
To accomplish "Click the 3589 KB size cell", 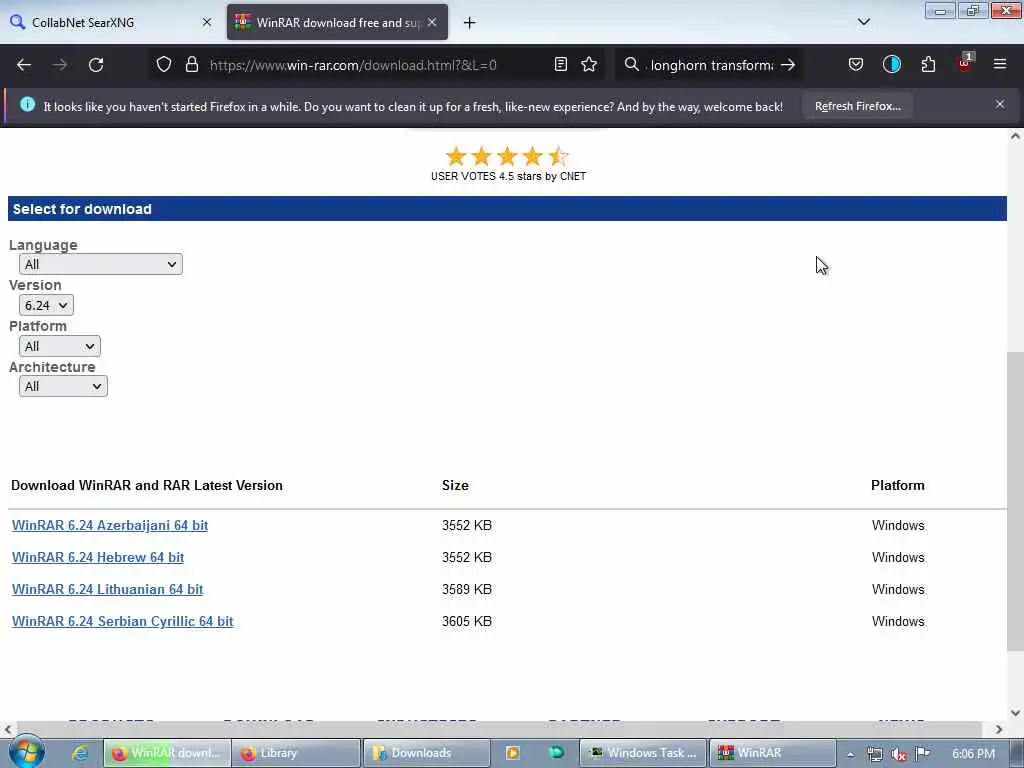I will (466, 589).
